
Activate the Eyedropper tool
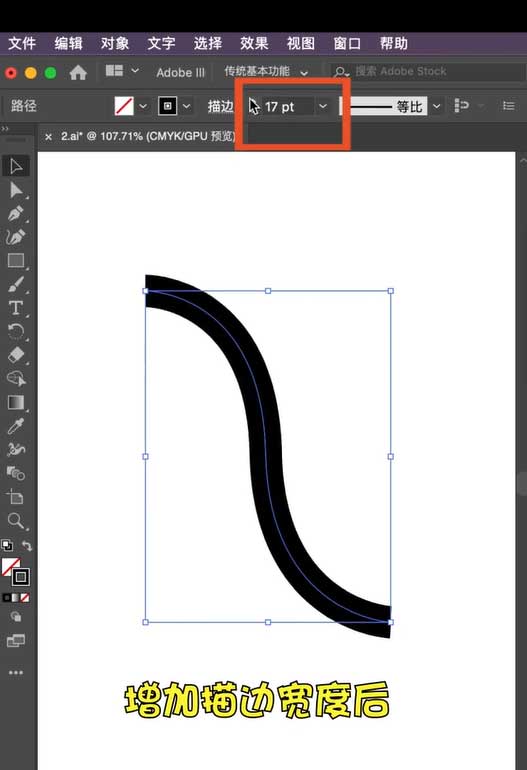click(16, 426)
